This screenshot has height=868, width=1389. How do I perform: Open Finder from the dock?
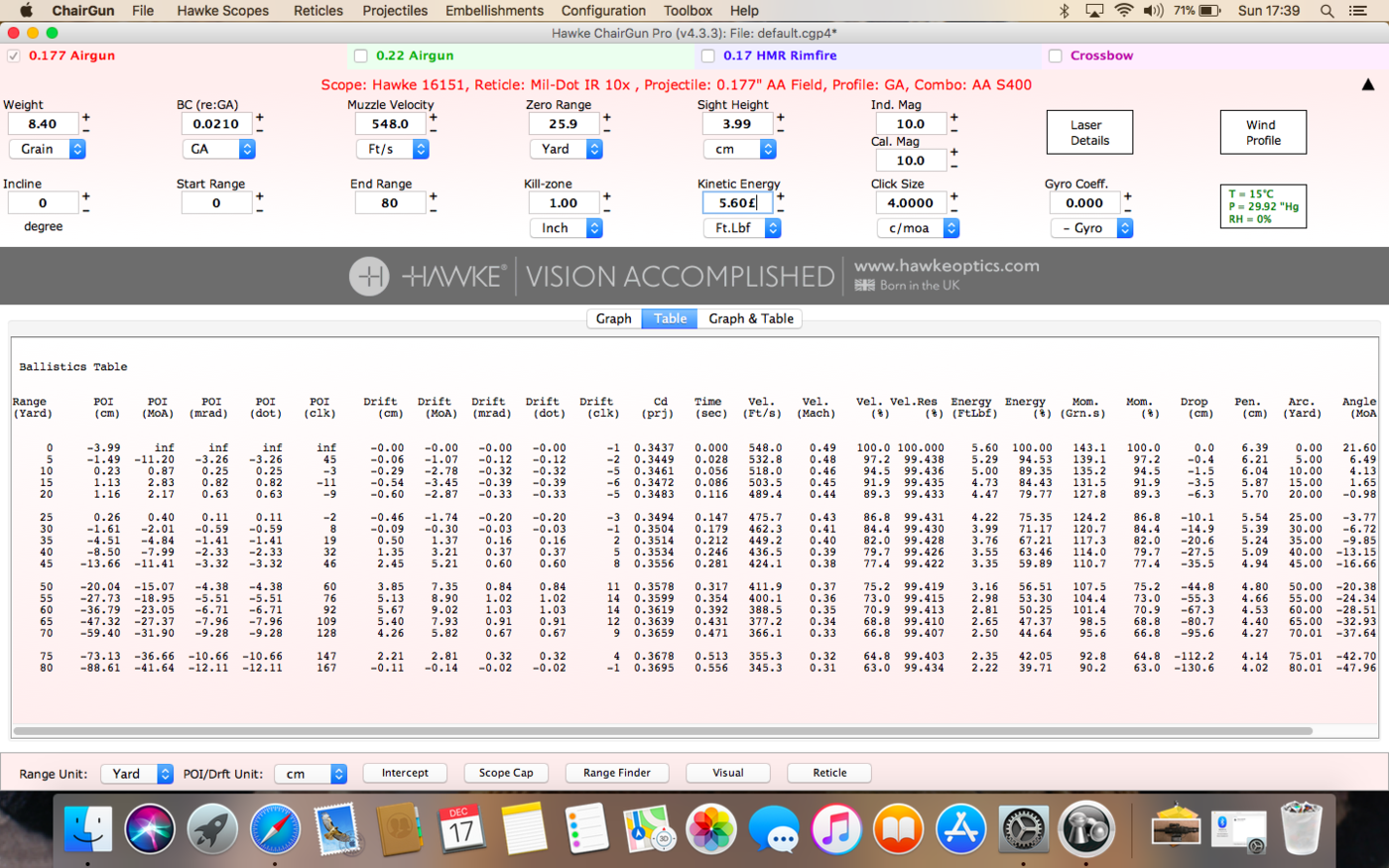pos(88,829)
